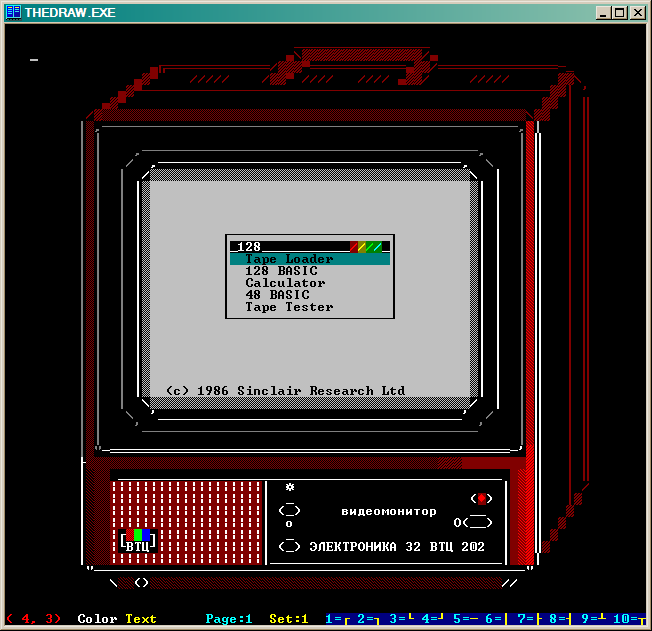The image size is (652, 631).
Task: Click the white 'Color' status bar label
Action: coord(97,619)
